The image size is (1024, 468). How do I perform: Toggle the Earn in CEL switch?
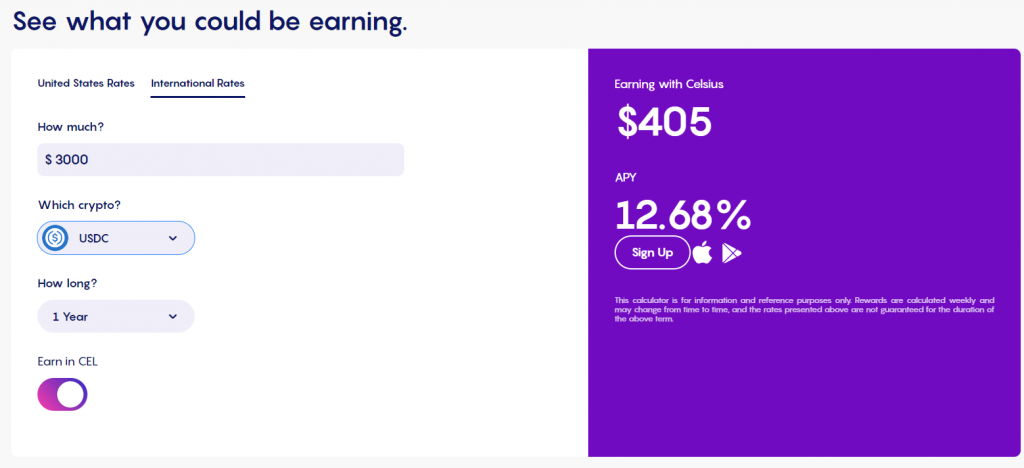tap(62, 394)
